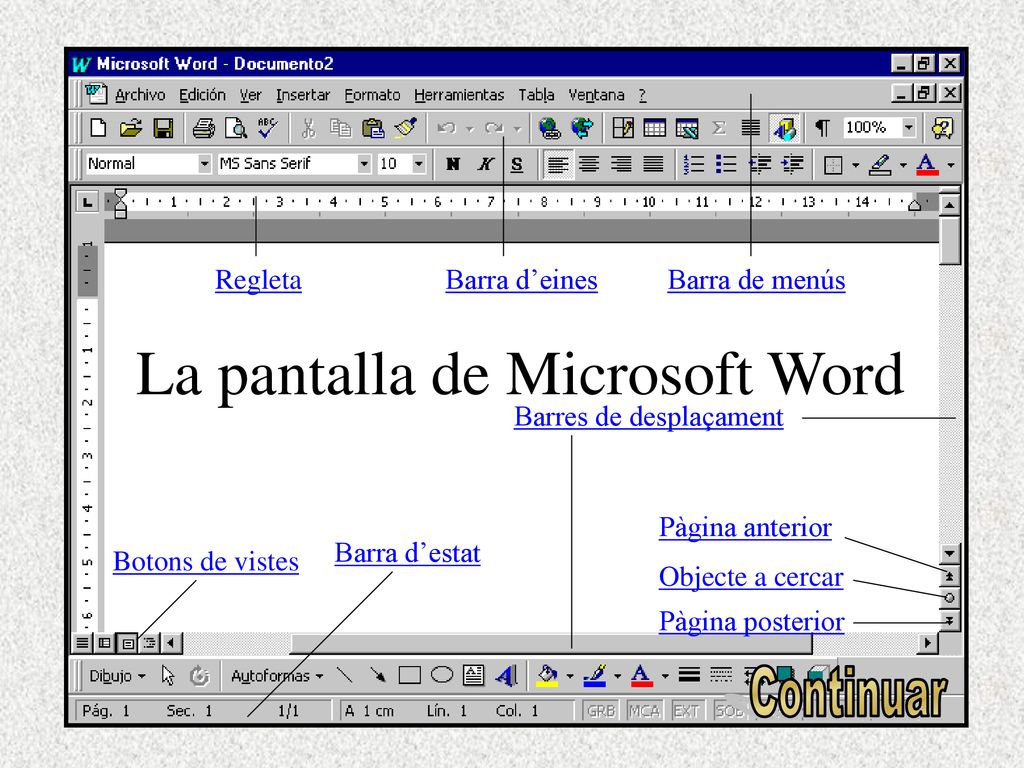Follow the Barra d'eines link
The width and height of the screenshot is (1024, 768).
(x=521, y=280)
